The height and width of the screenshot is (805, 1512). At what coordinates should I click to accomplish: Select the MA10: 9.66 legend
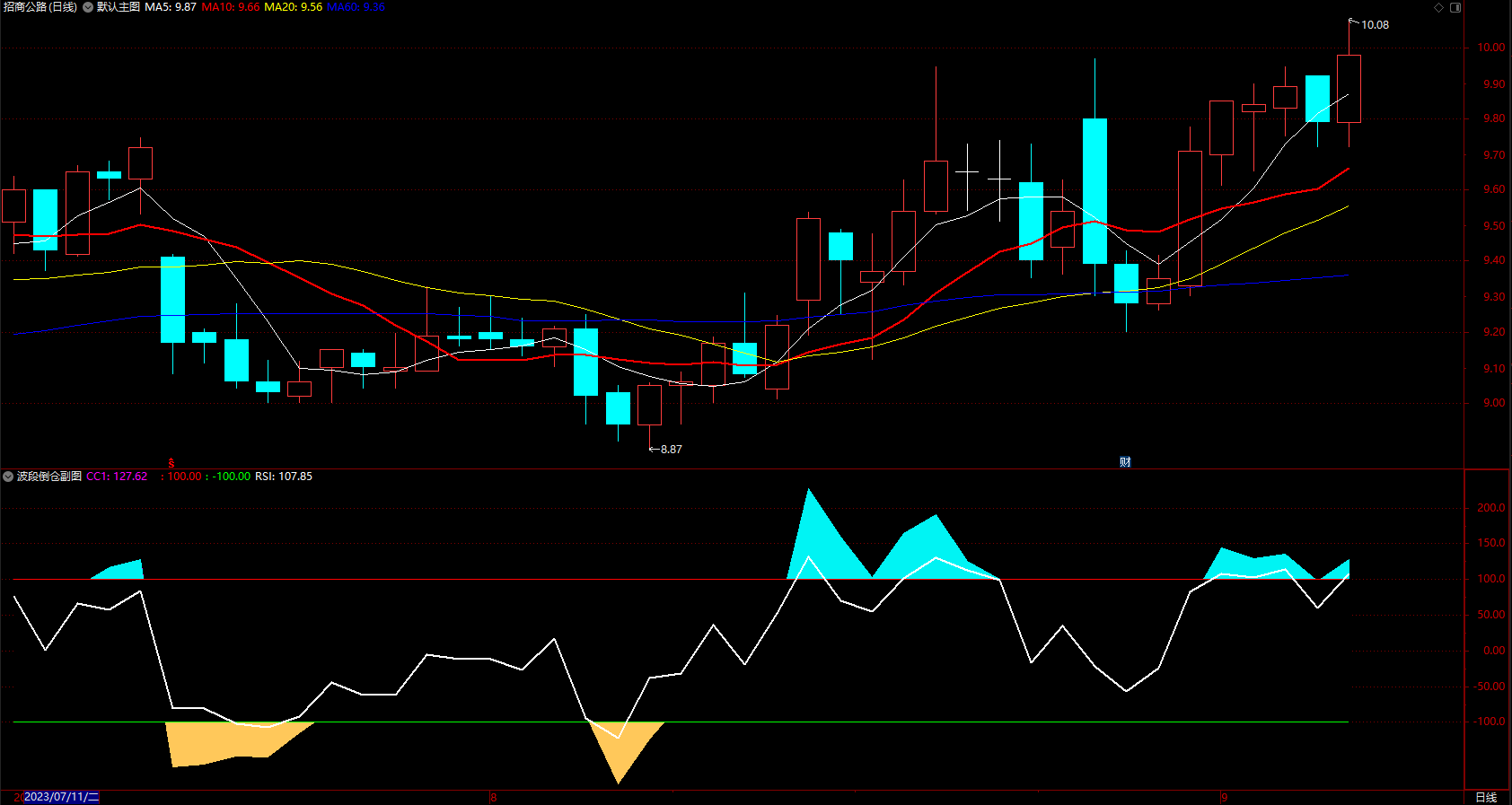(x=231, y=7)
